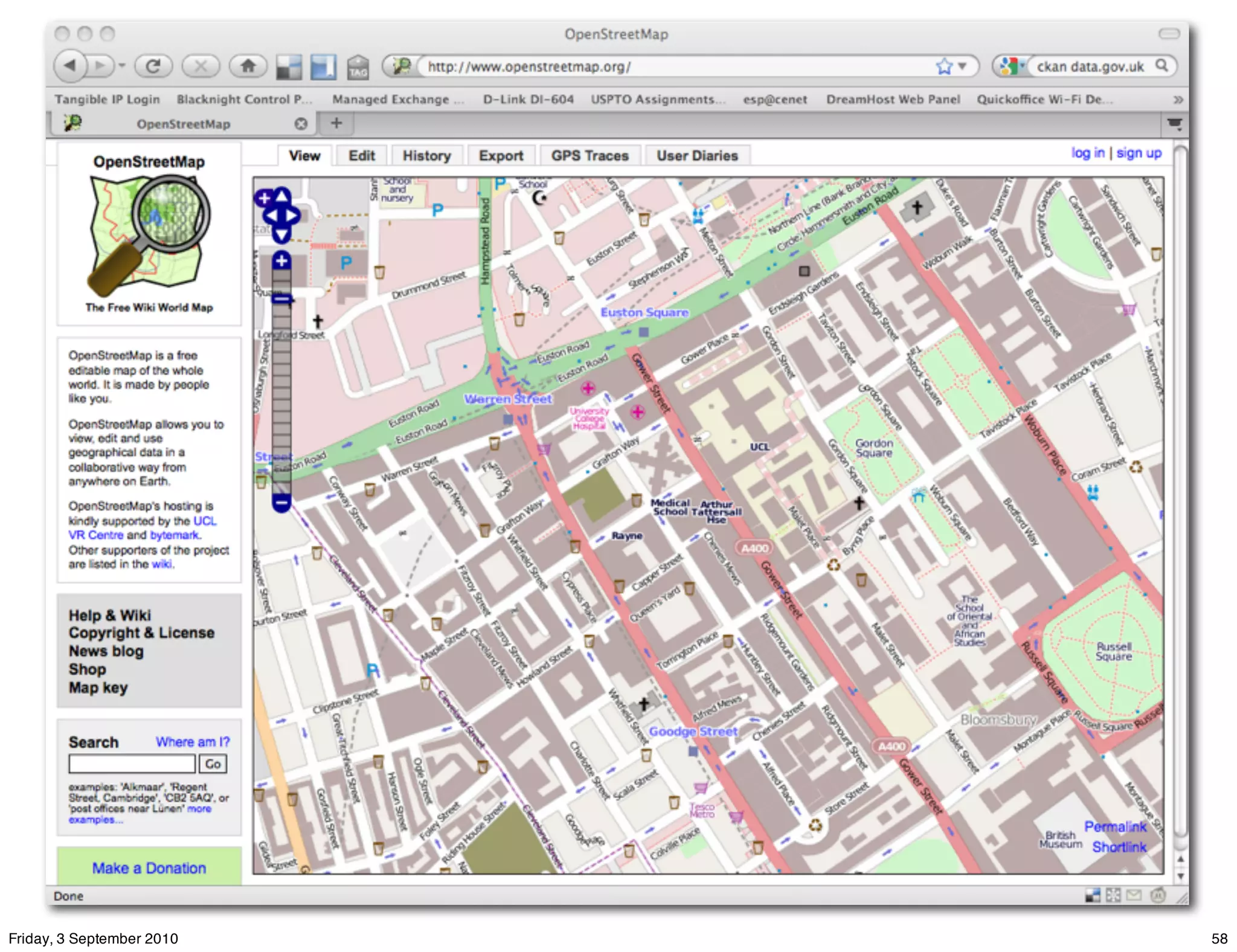This screenshot has width=1237, height=952.
Task: Open the GPS Traces tab
Action: click(x=590, y=156)
